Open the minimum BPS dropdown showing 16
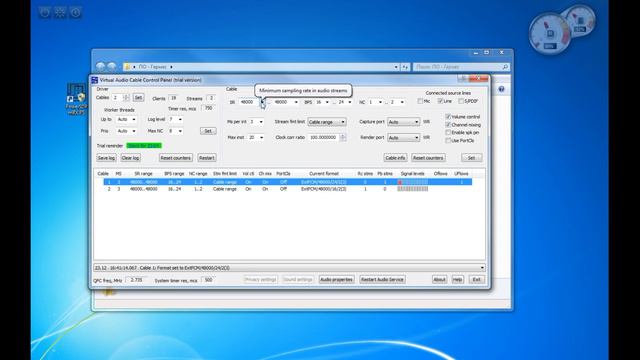The height and width of the screenshot is (360, 640). coord(327,102)
